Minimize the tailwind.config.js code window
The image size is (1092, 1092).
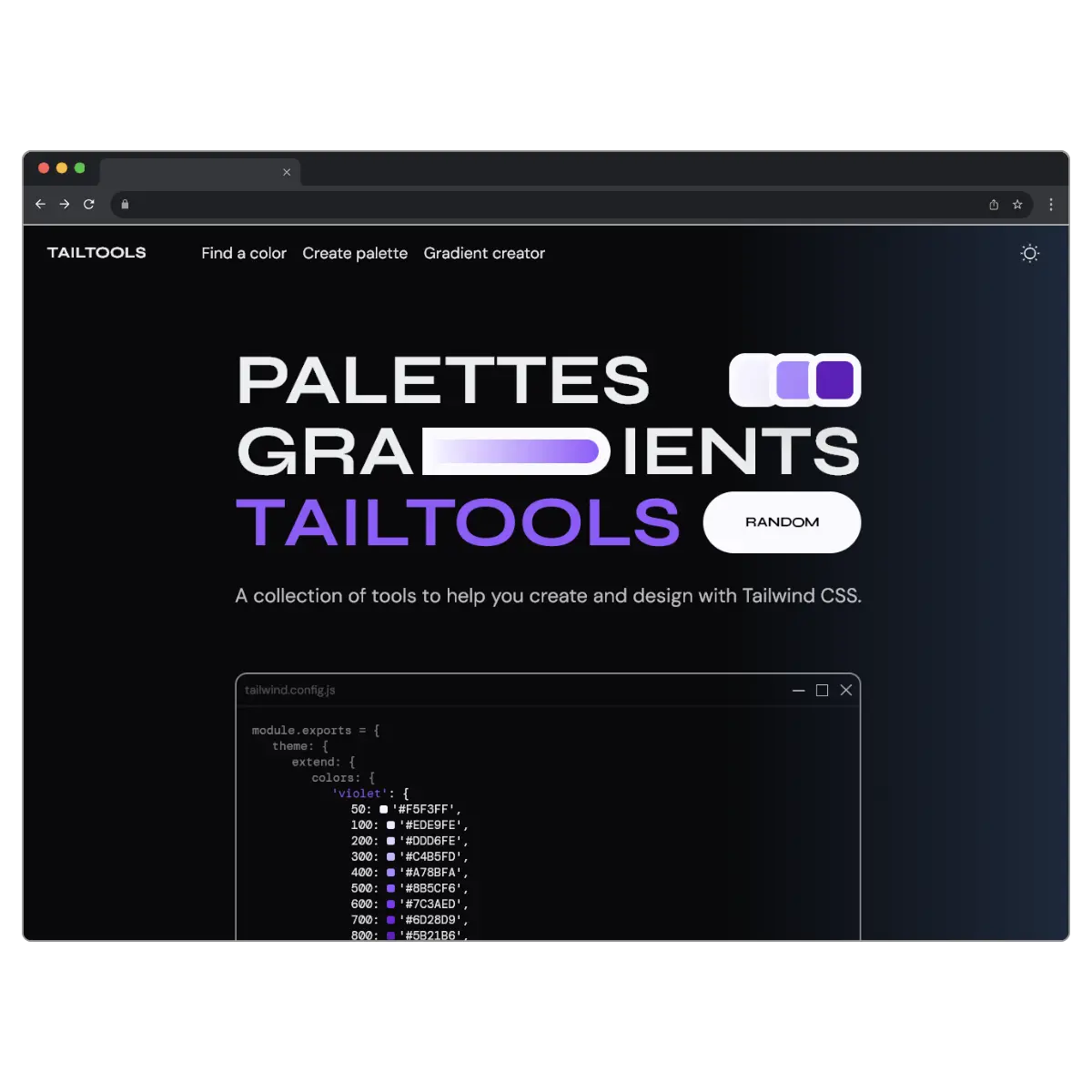pyautogui.click(x=799, y=691)
